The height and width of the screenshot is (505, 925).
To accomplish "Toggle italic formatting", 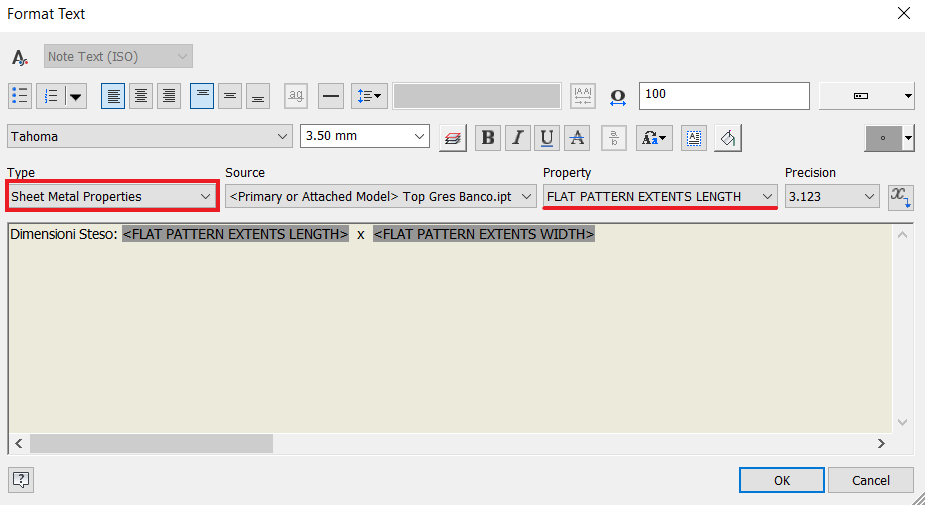I will coord(517,138).
